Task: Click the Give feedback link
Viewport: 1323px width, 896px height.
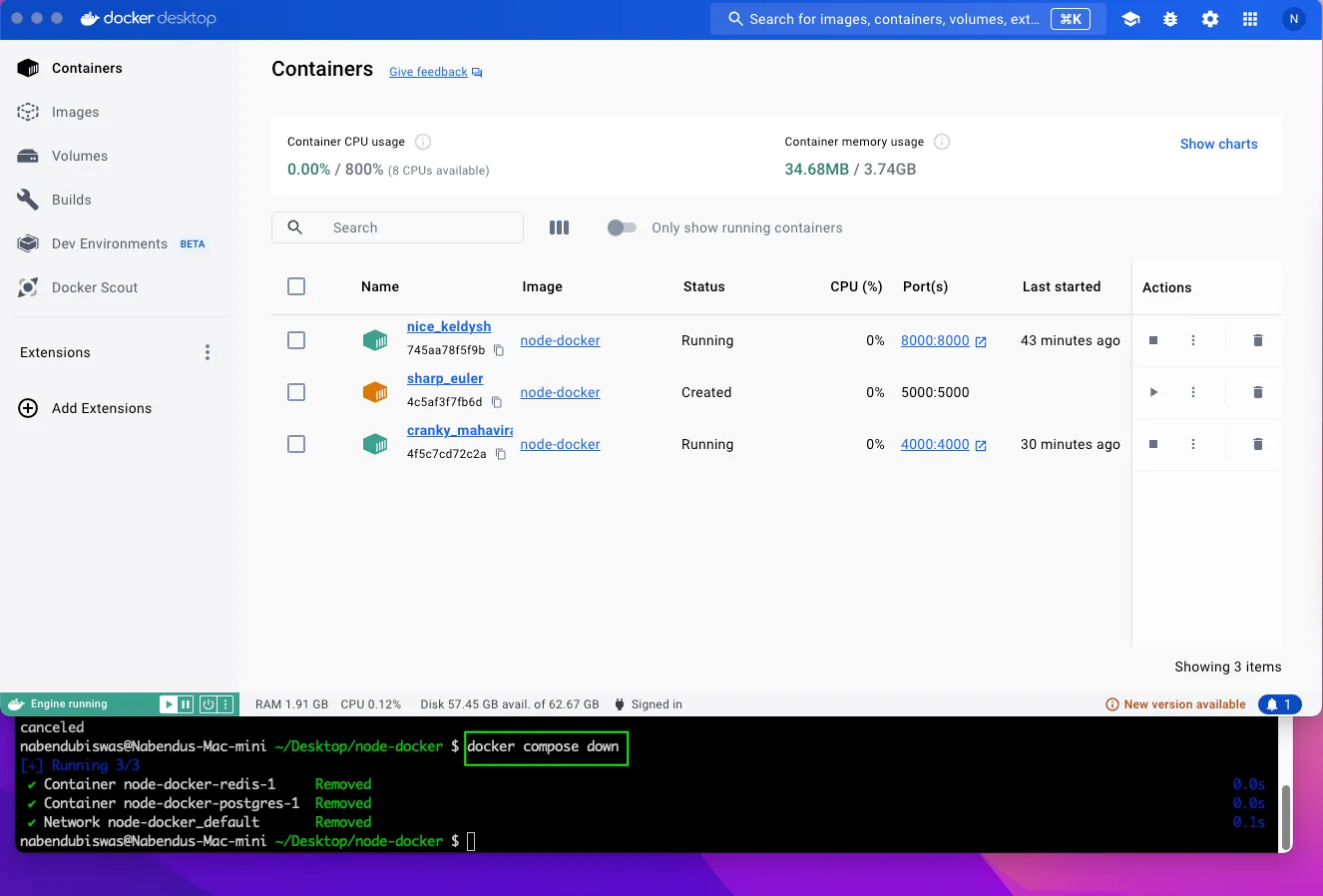Action: pyautogui.click(x=435, y=72)
